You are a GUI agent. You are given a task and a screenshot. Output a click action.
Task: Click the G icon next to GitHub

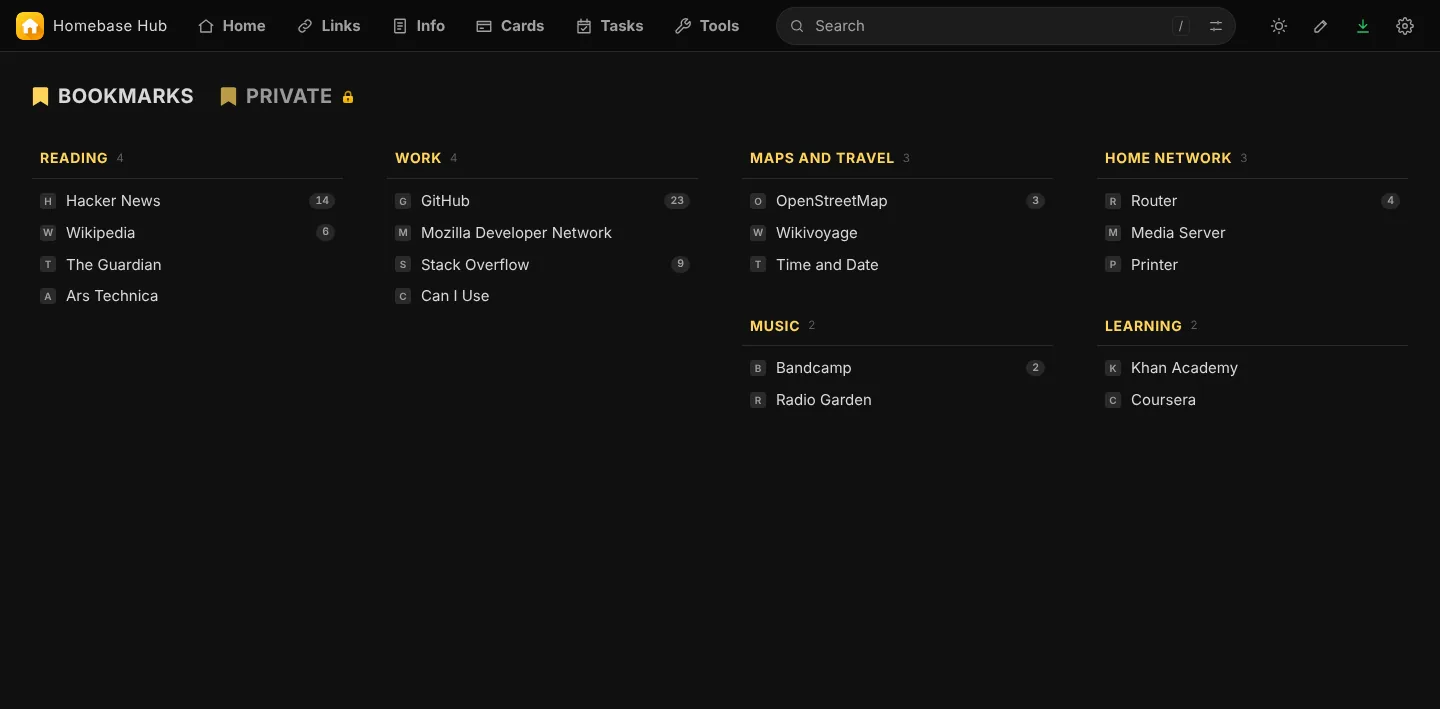(x=403, y=201)
